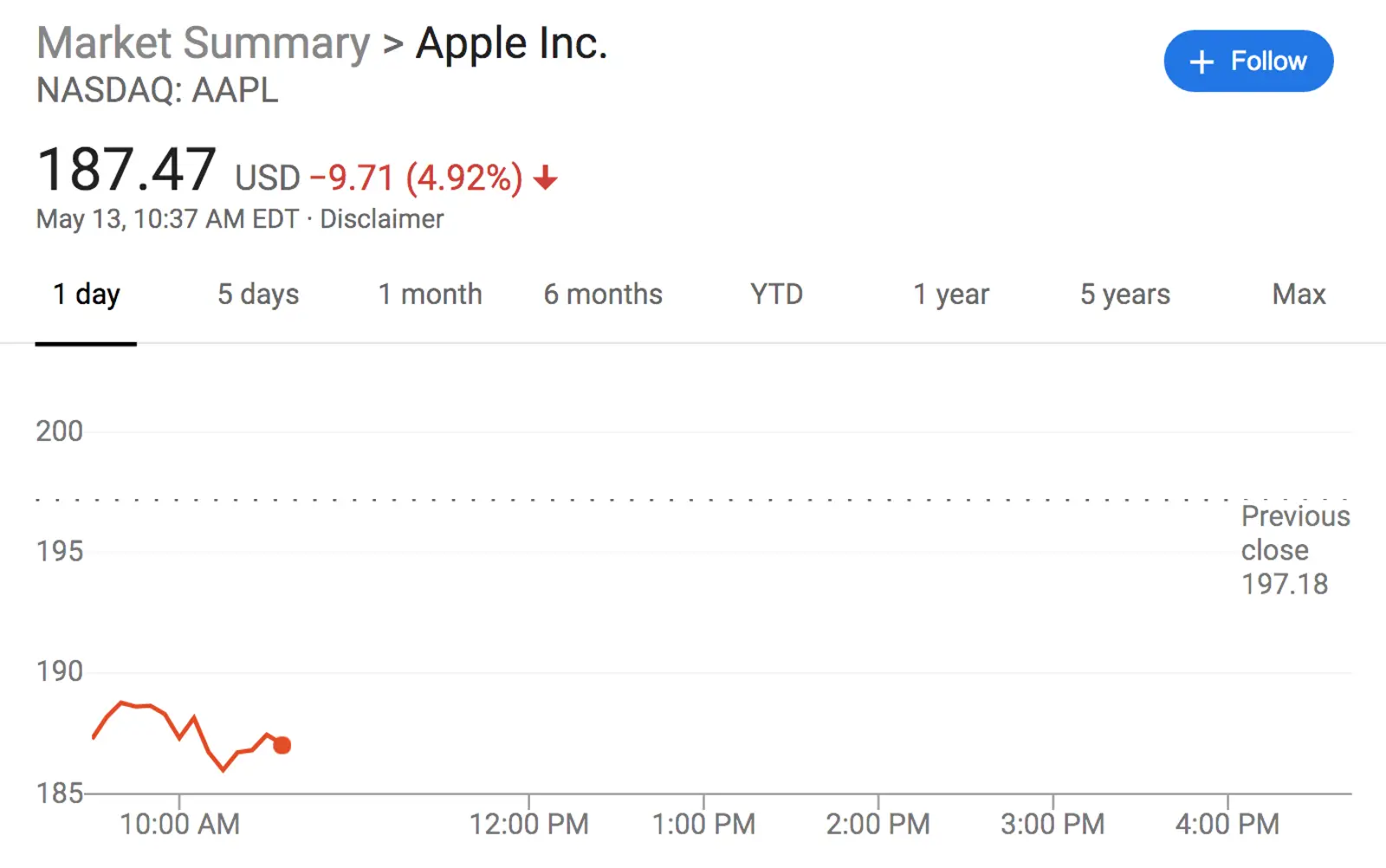Follow Apple Inc. stock
This screenshot has width=1386, height=868.
point(1248,62)
